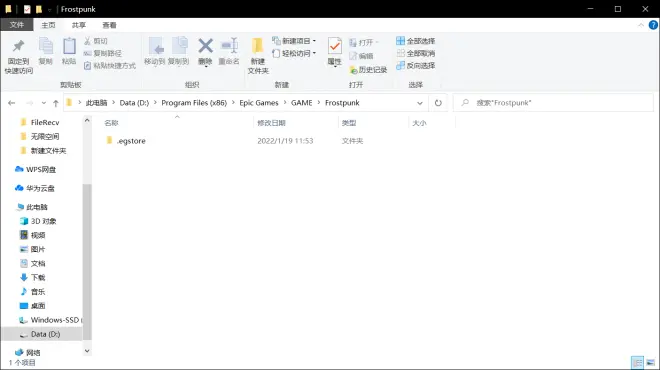Viewport: 660px width, 370px height.
Task: Switch to the Home (主页) ribbon tab
Action: click(48, 25)
